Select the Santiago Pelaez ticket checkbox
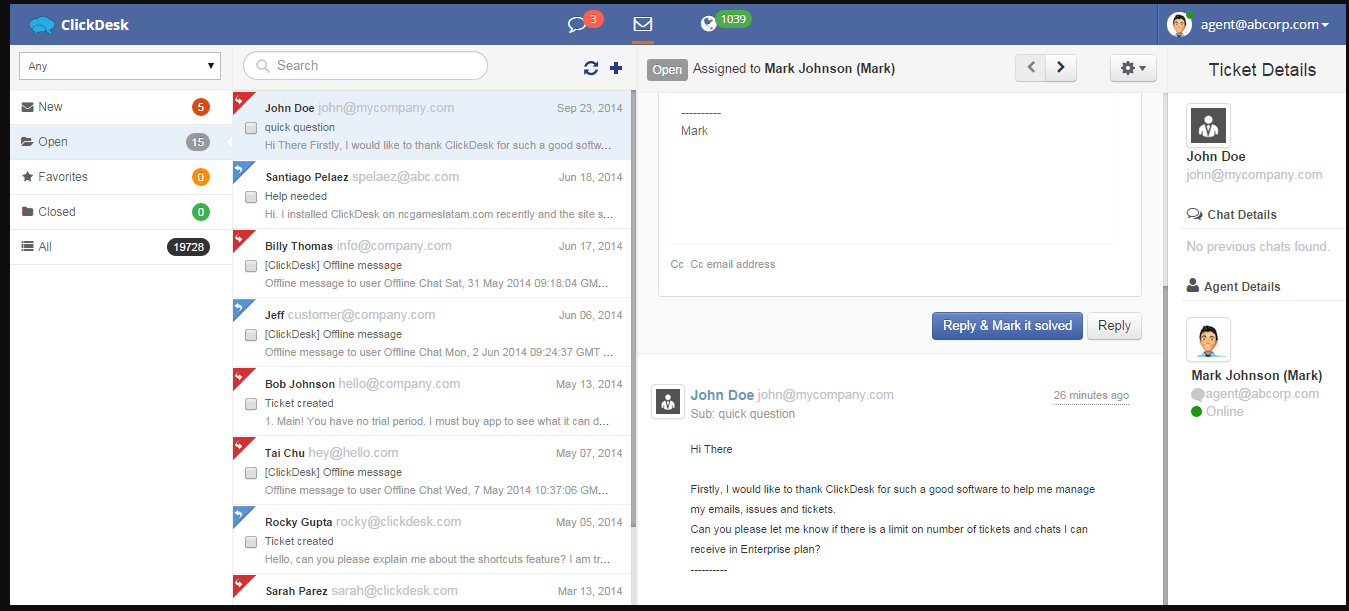Screen dimensions: 1349x611 251,197
